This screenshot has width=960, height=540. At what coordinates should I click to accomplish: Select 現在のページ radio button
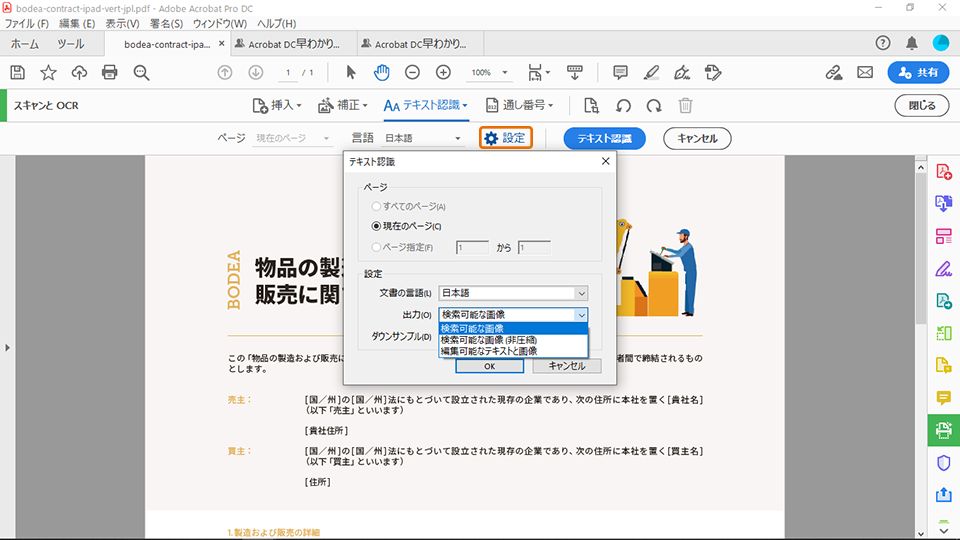377,226
